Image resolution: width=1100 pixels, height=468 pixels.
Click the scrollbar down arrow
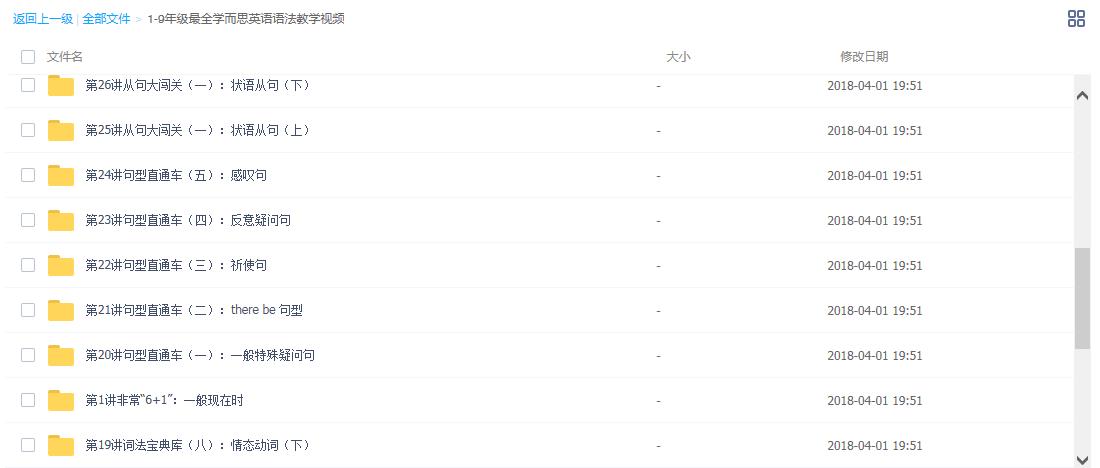[x=1082, y=459]
